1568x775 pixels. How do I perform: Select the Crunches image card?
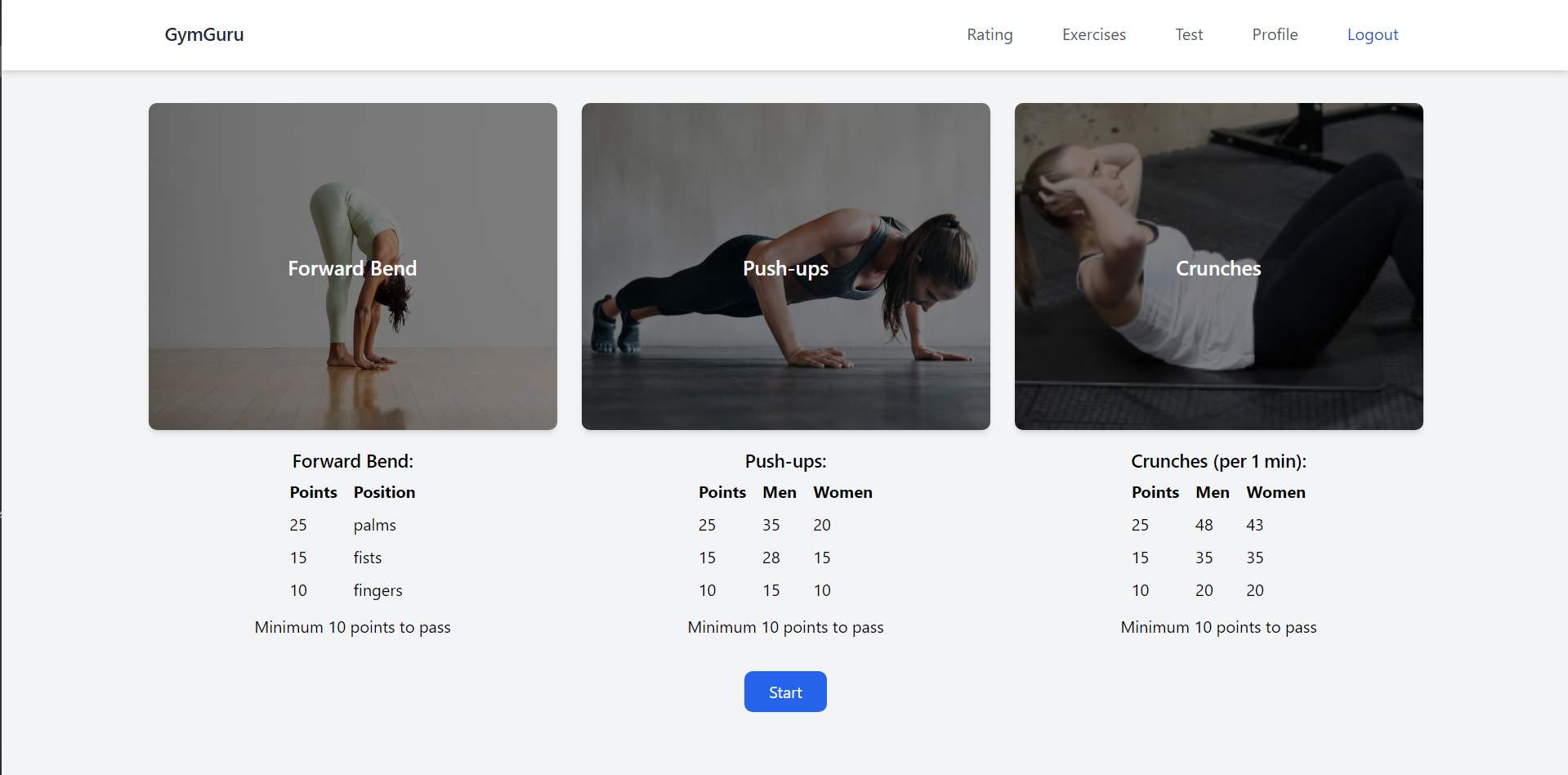(x=1218, y=267)
